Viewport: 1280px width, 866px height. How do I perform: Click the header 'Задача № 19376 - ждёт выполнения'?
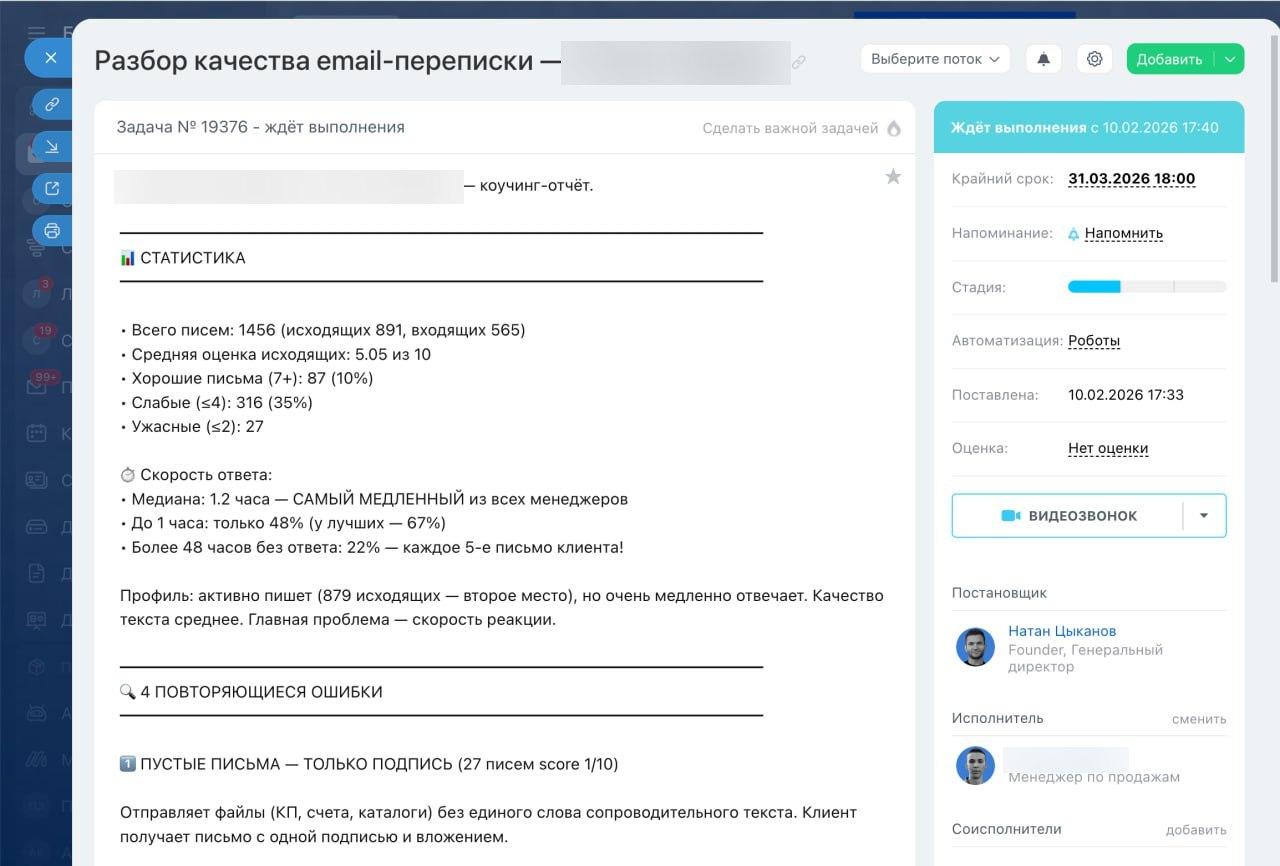point(261,127)
